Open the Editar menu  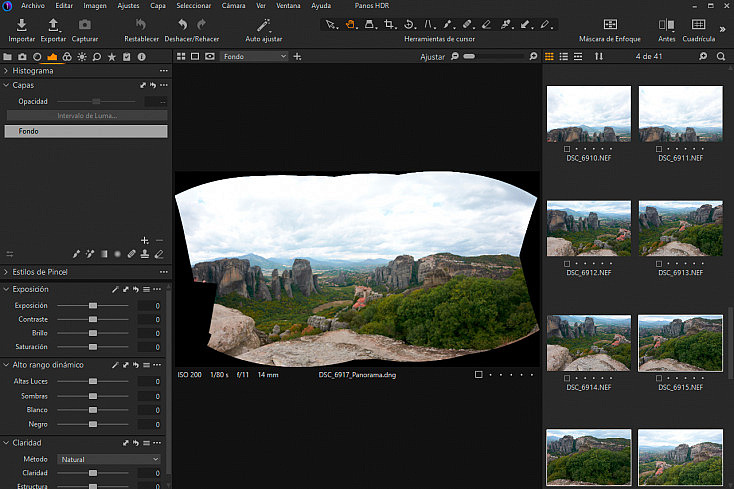click(x=64, y=6)
